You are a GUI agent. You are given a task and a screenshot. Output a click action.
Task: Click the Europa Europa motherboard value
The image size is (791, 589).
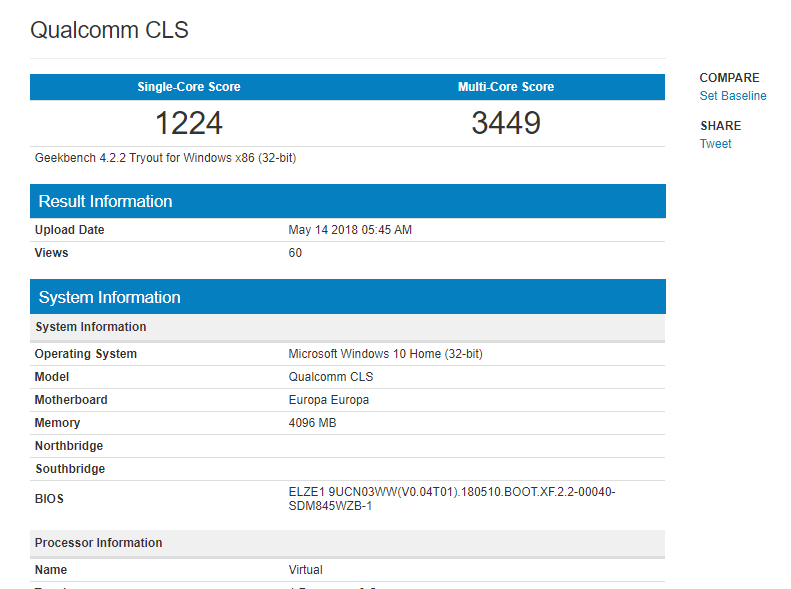(x=328, y=400)
